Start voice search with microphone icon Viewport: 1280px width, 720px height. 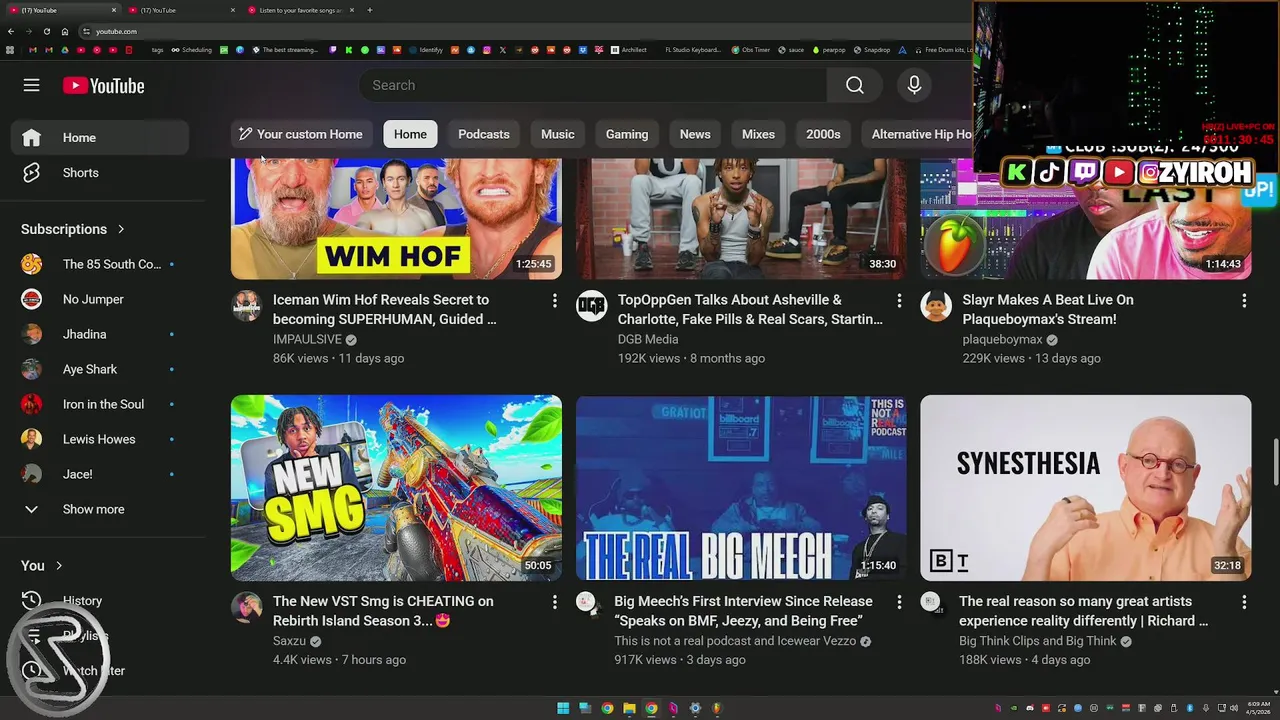[x=914, y=85]
